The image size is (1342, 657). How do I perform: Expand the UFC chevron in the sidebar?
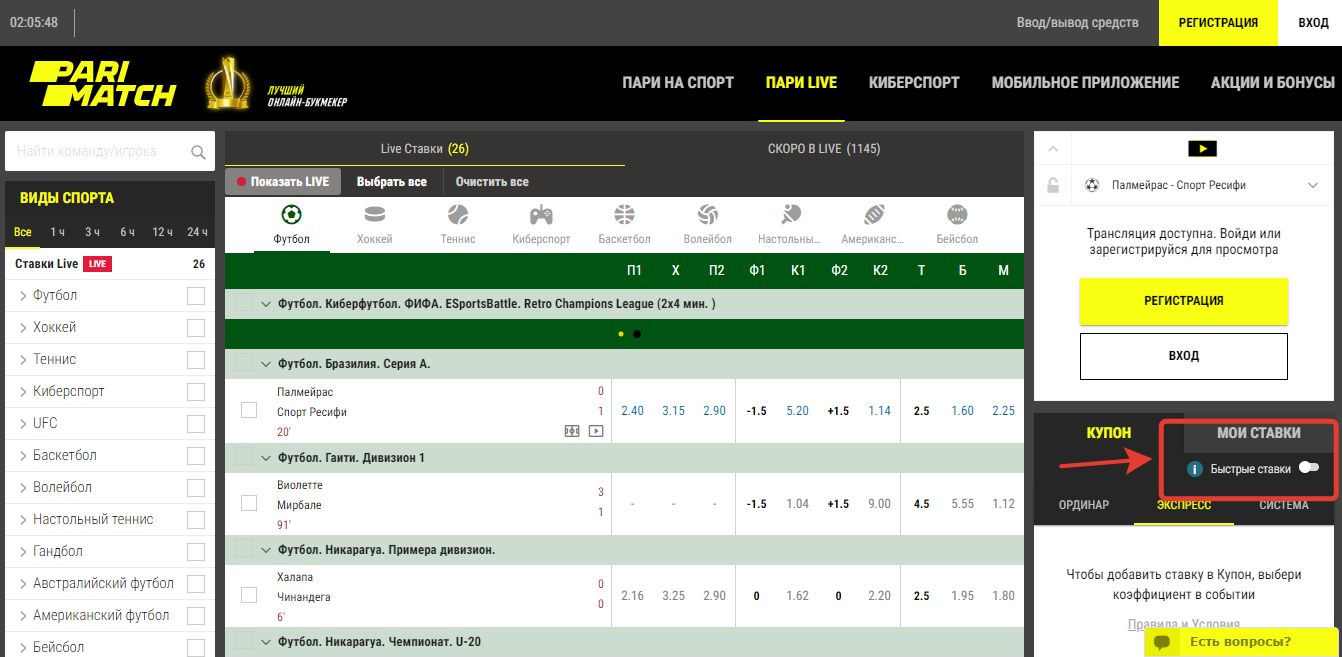[x=23, y=424]
